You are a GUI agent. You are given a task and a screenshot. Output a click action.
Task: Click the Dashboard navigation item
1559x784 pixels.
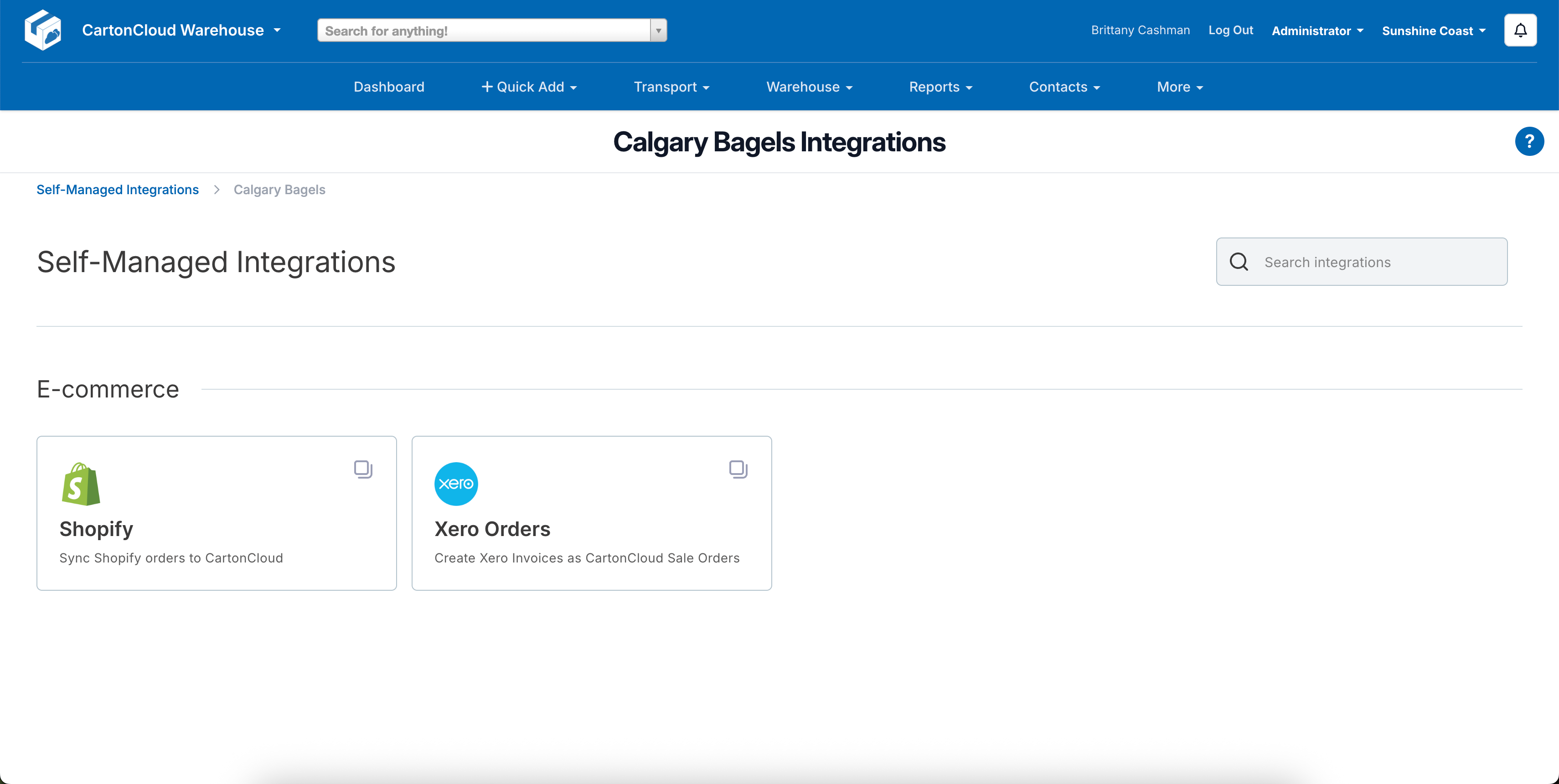click(388, 87)
